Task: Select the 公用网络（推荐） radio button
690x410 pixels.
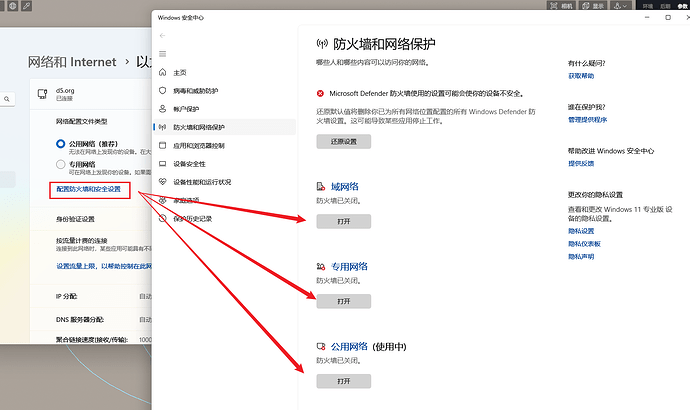Action: point(61,144)
